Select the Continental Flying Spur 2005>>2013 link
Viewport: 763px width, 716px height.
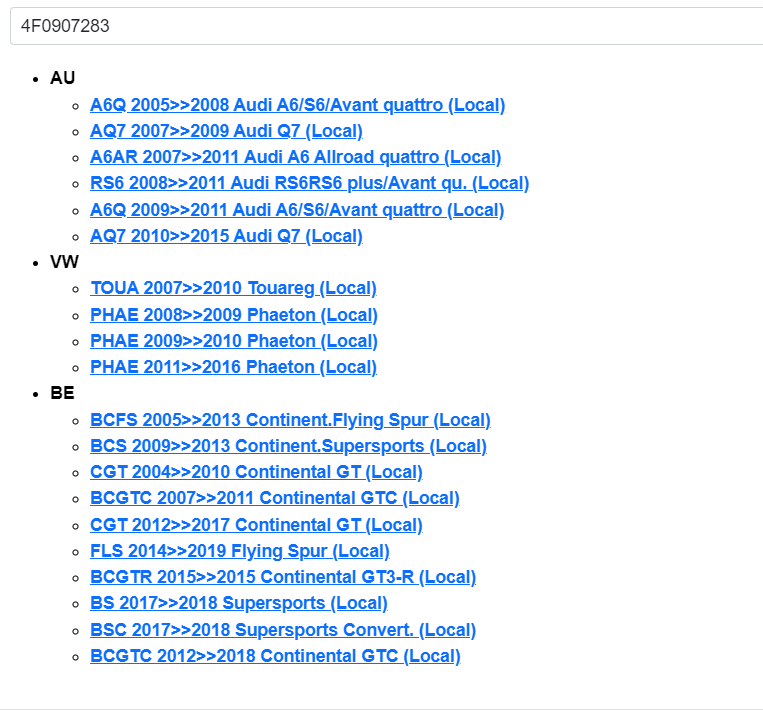tap(290, 420)
